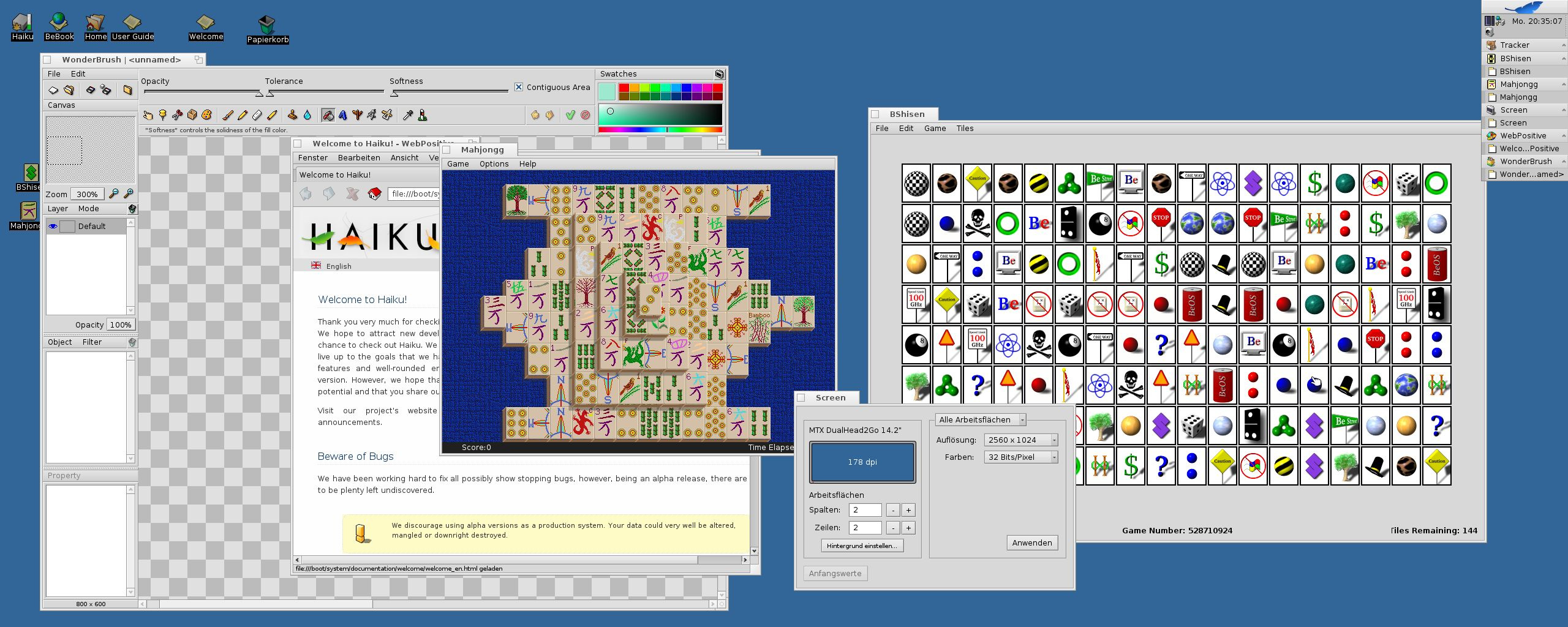Expand the Tracker entry in Deskbar
1568x627 pixels.
tap(1562, 45)
